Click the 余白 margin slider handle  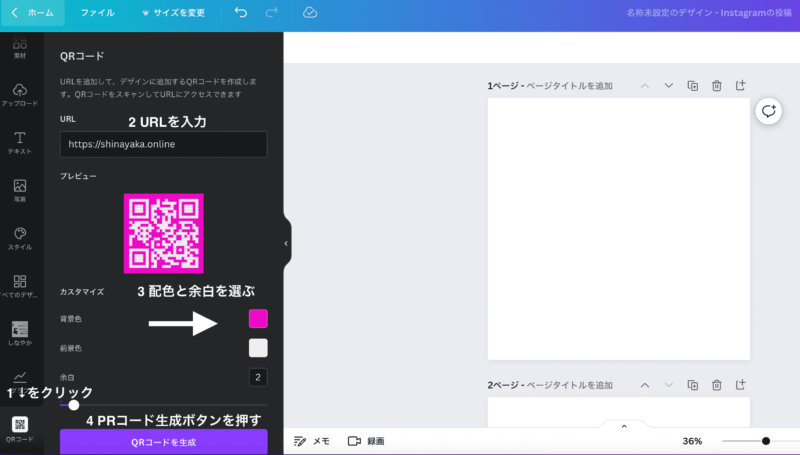tap(74, 405)
